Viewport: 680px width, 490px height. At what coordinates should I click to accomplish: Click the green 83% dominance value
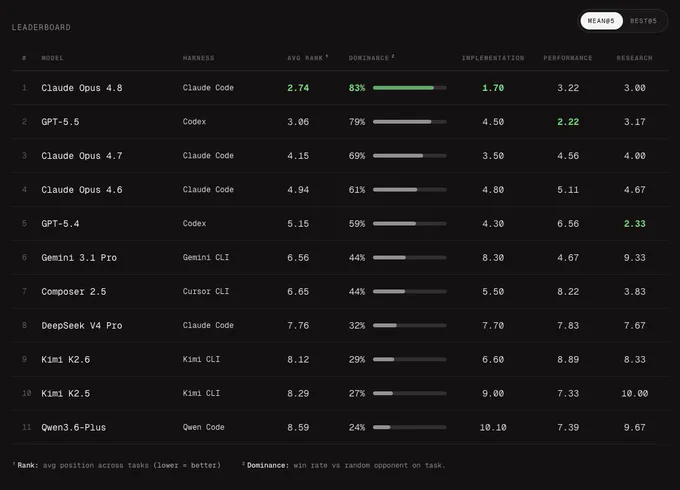point(357,88)
